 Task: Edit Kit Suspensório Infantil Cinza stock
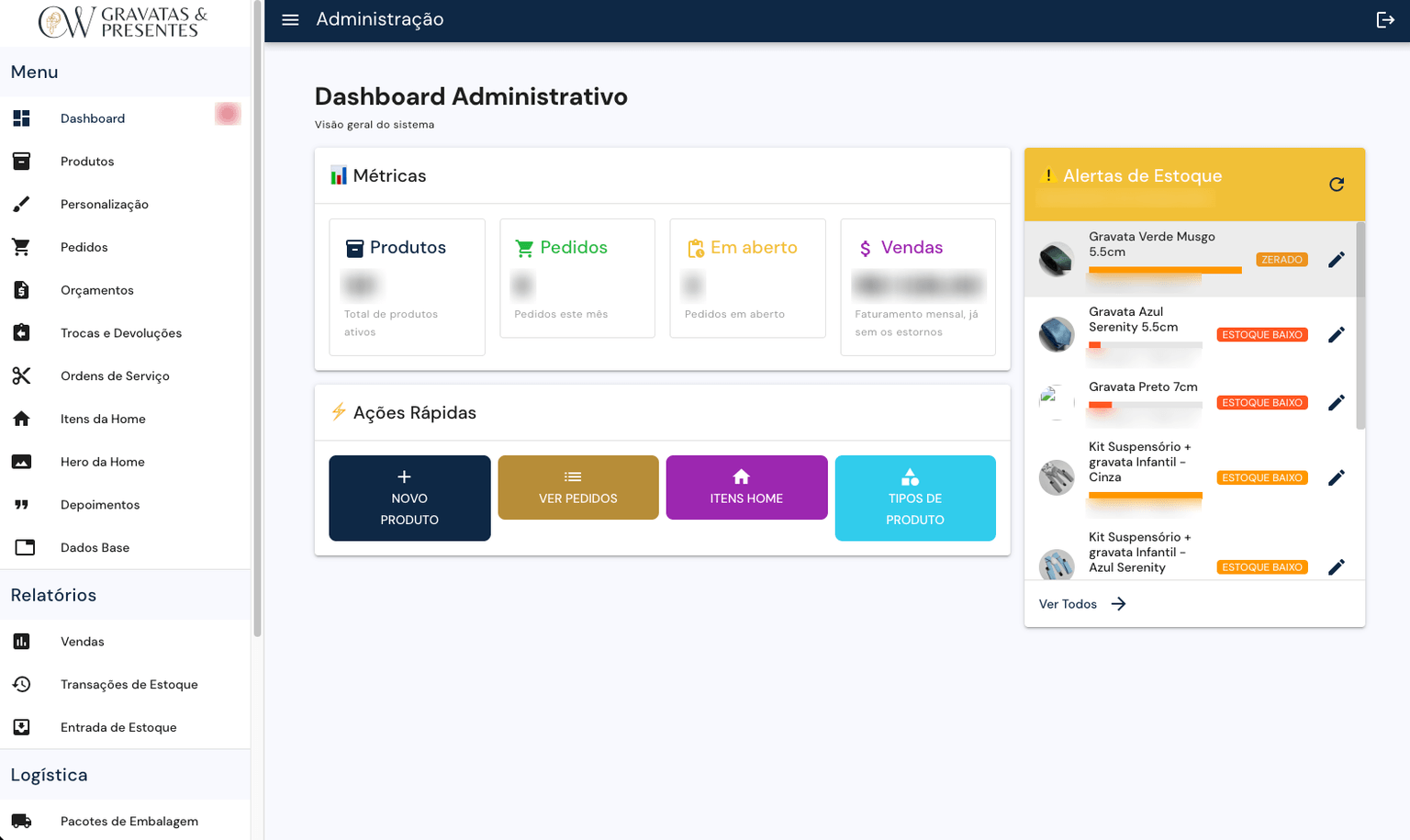point(1337,477)
